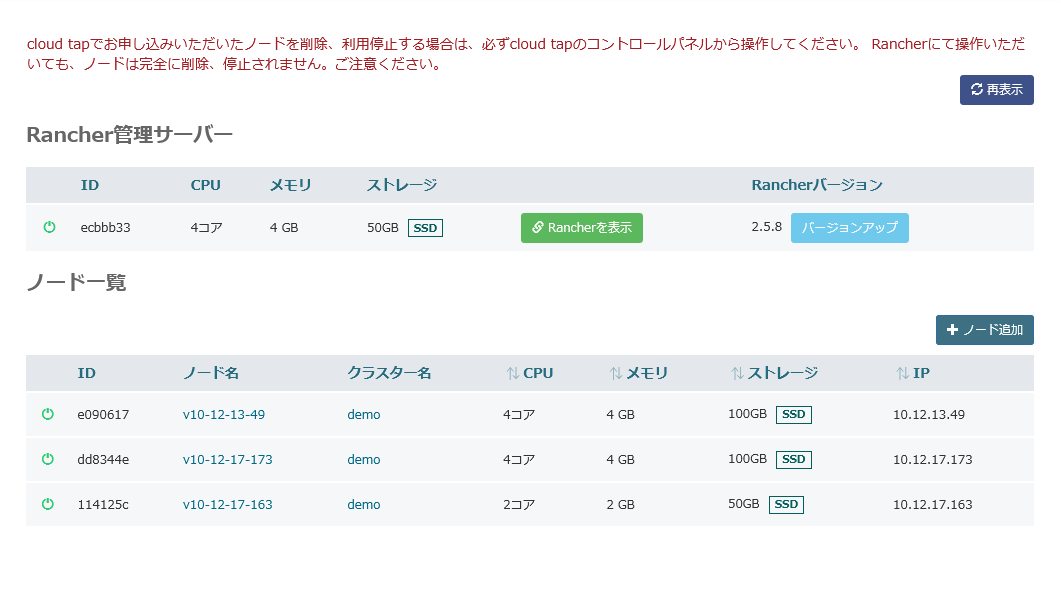This screenshot has width=1061, height=608.
Task: Click SSD badge for node e090617
Action: point(794,415)
